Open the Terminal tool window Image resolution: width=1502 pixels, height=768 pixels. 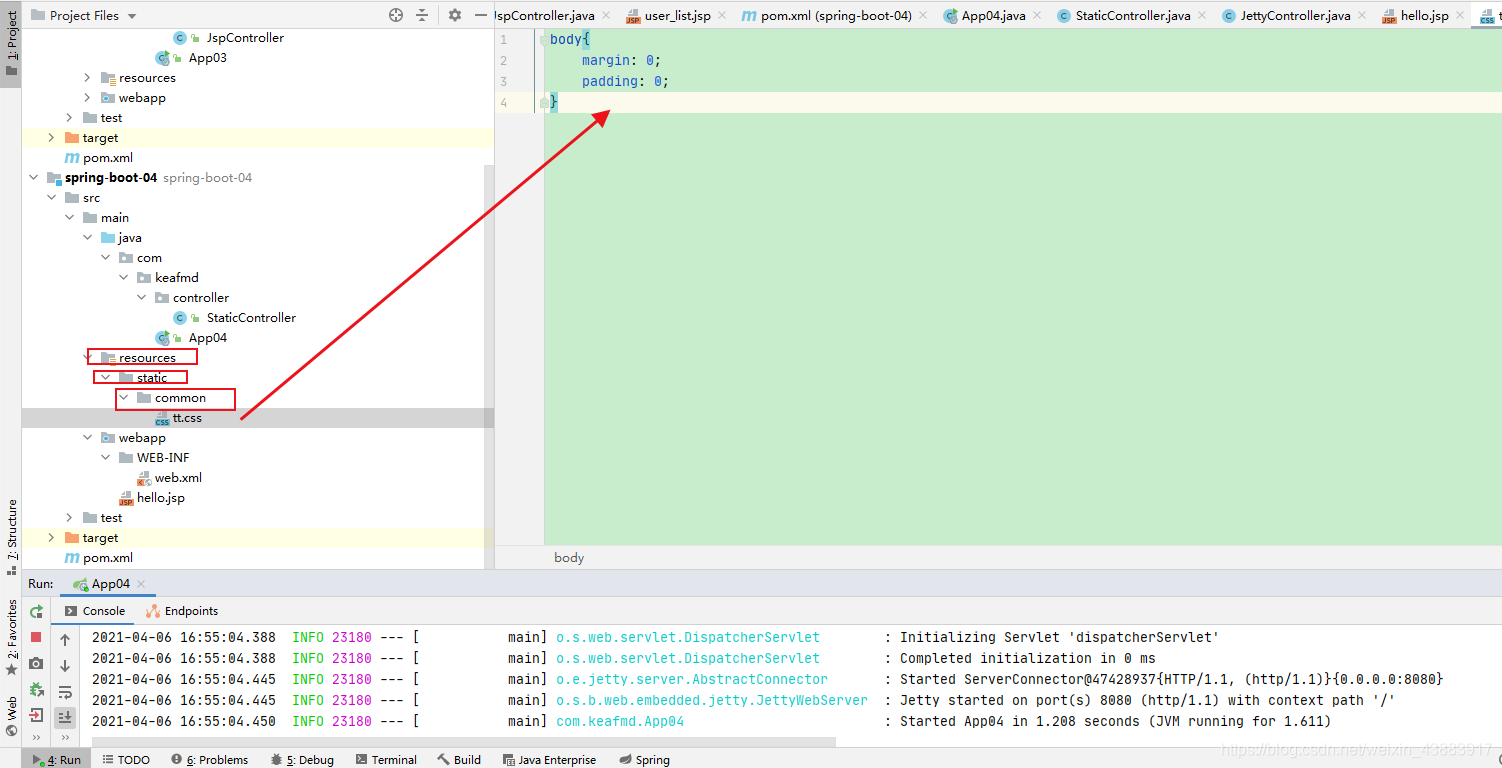pos(385,760)
